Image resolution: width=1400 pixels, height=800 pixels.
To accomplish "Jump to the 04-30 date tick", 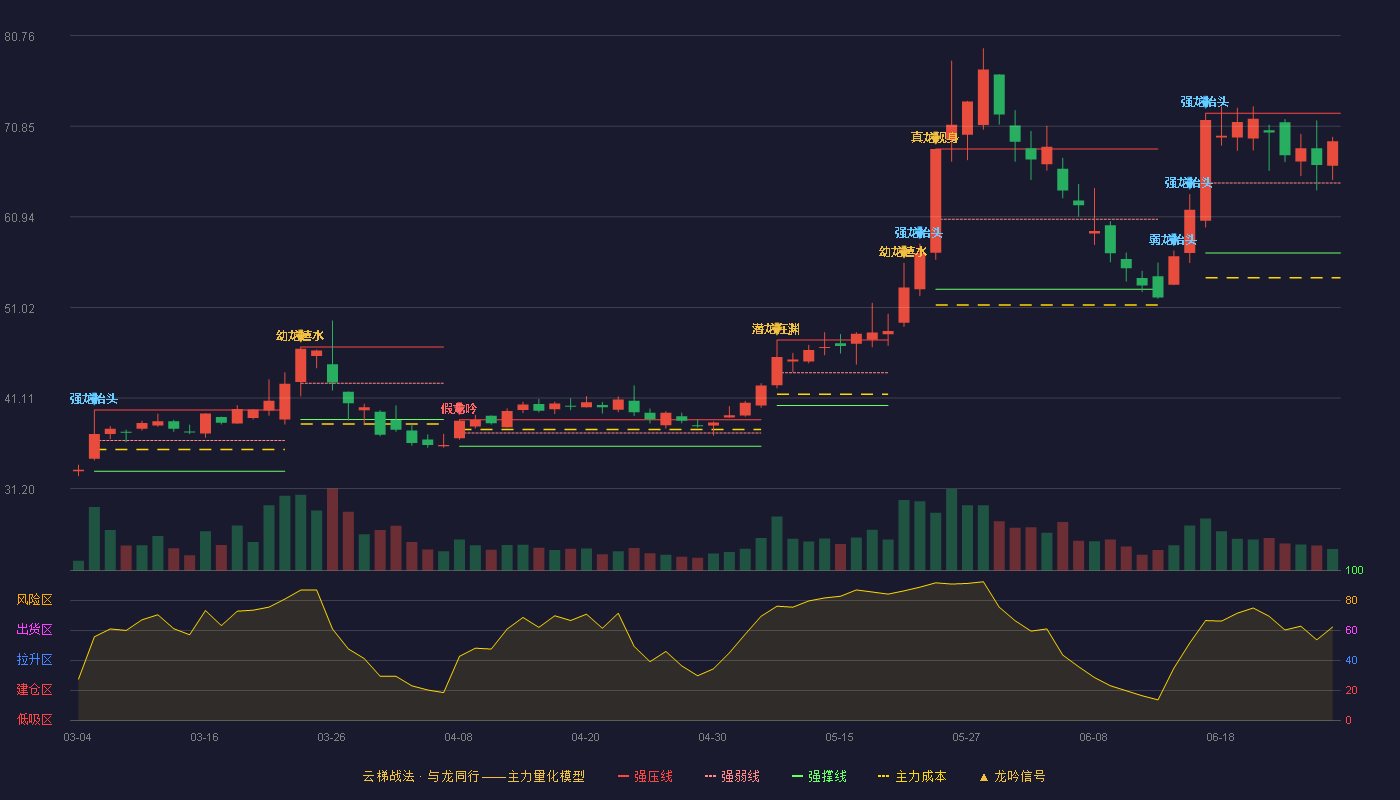I will pyautogui.click(x=713, y=737).
